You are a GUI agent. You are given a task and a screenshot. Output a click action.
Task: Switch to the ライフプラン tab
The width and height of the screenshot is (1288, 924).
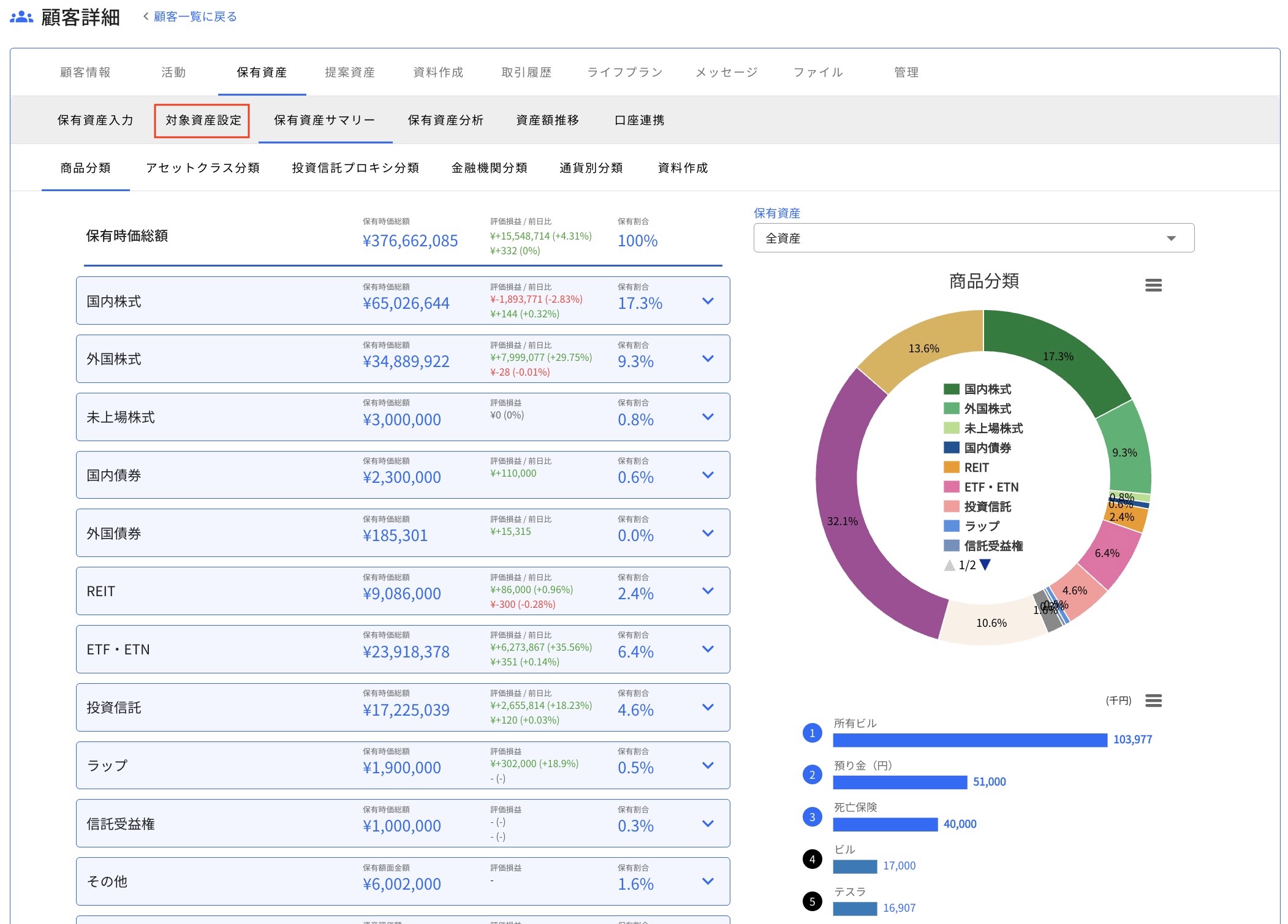[x=624, y=72]
